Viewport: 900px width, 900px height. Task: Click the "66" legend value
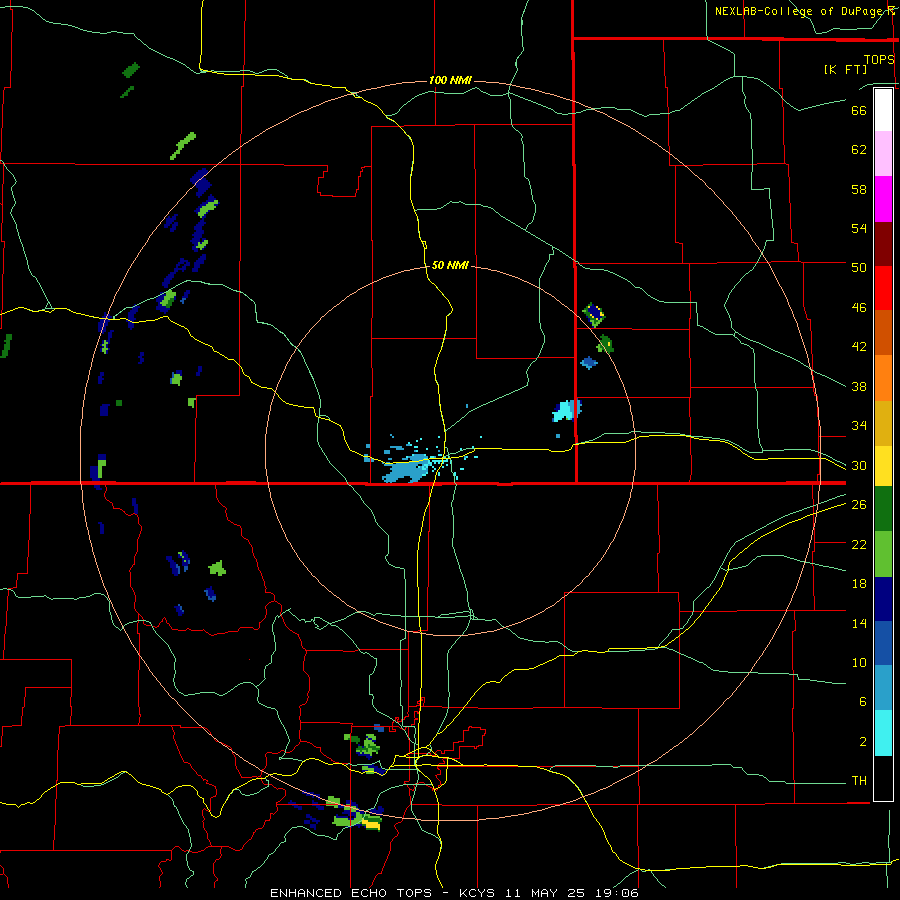click(859, 110)
